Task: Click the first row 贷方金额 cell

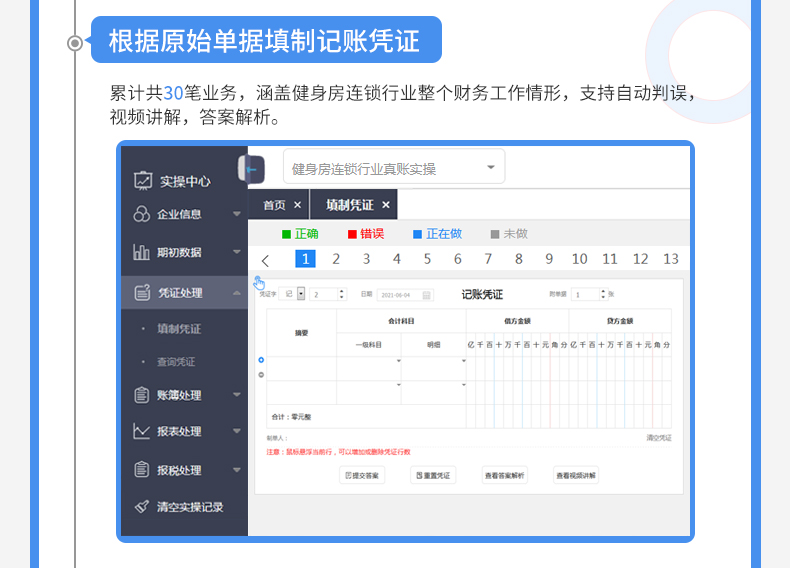Action: (x=620, y=369)
